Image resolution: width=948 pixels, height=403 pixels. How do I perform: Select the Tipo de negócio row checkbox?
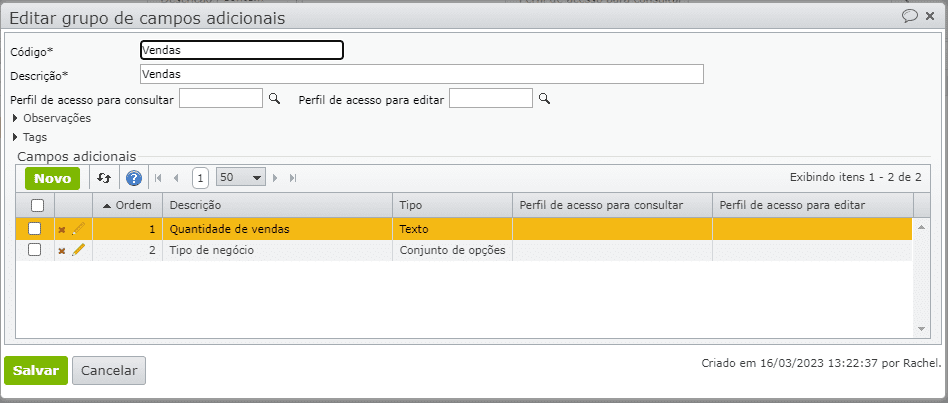[35, 250]
